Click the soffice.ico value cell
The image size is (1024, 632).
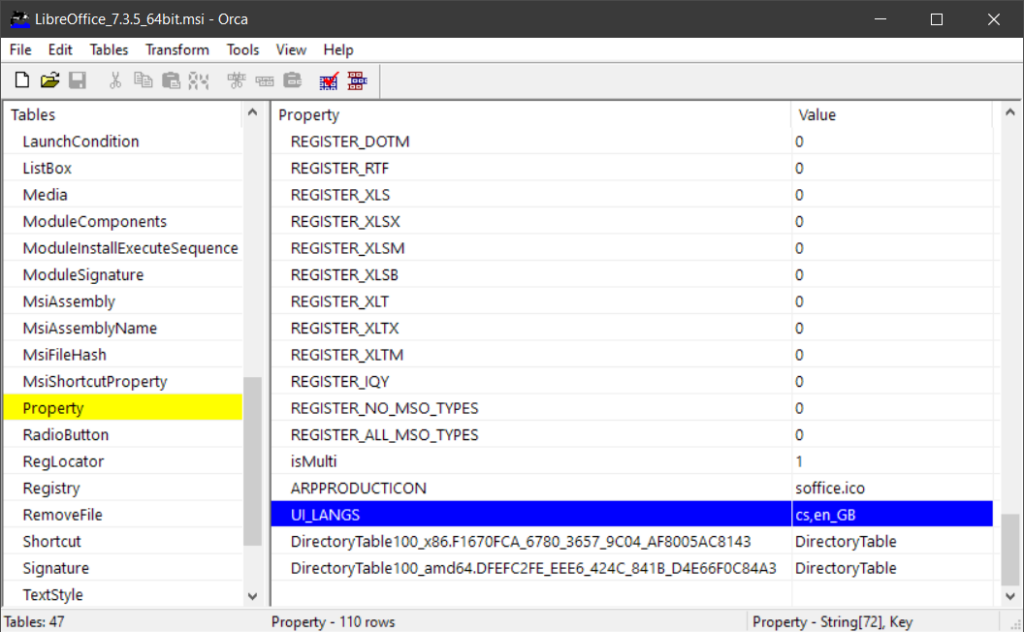pos(892,488)
